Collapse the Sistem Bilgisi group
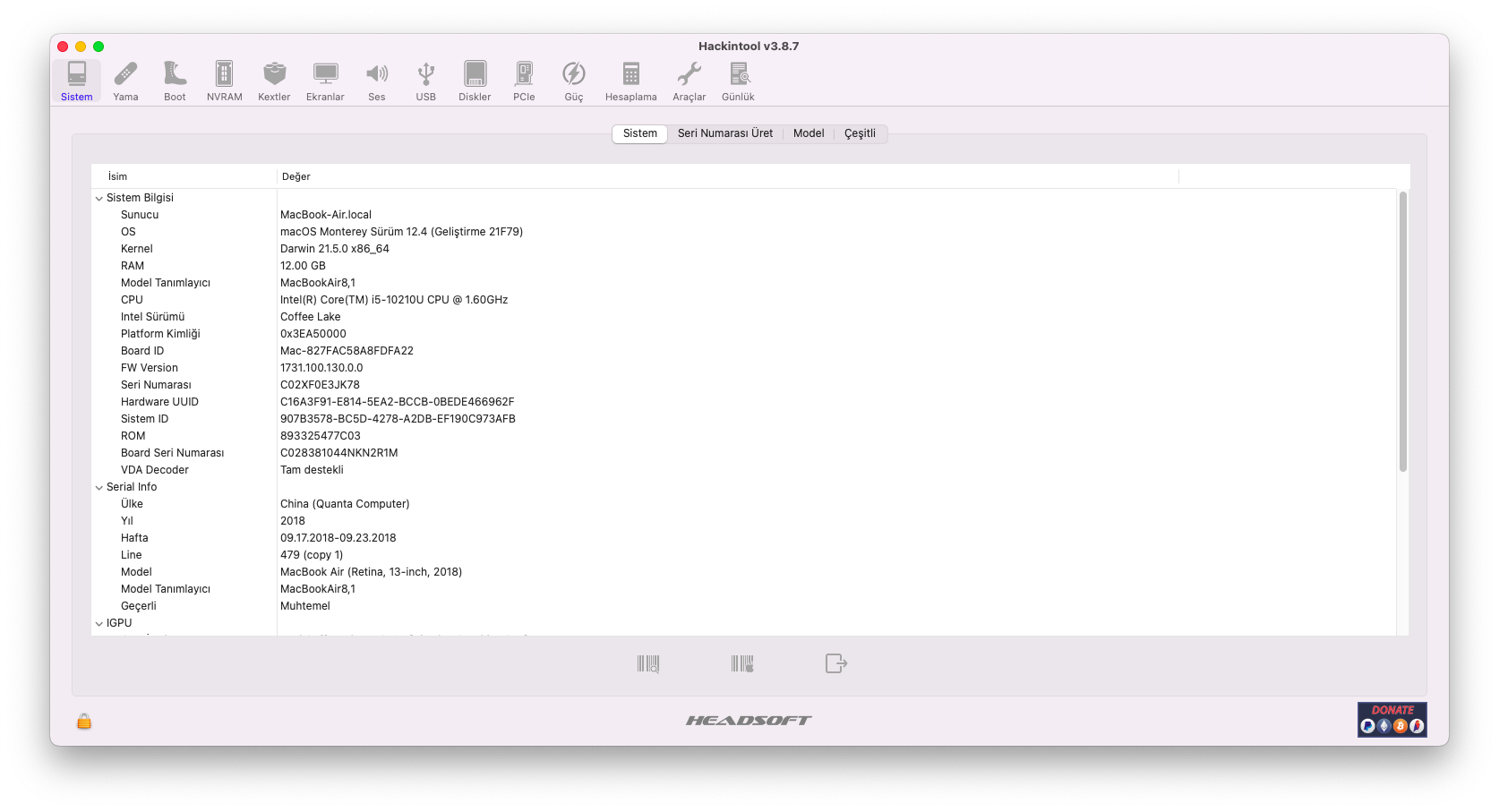 pos(99,199)
